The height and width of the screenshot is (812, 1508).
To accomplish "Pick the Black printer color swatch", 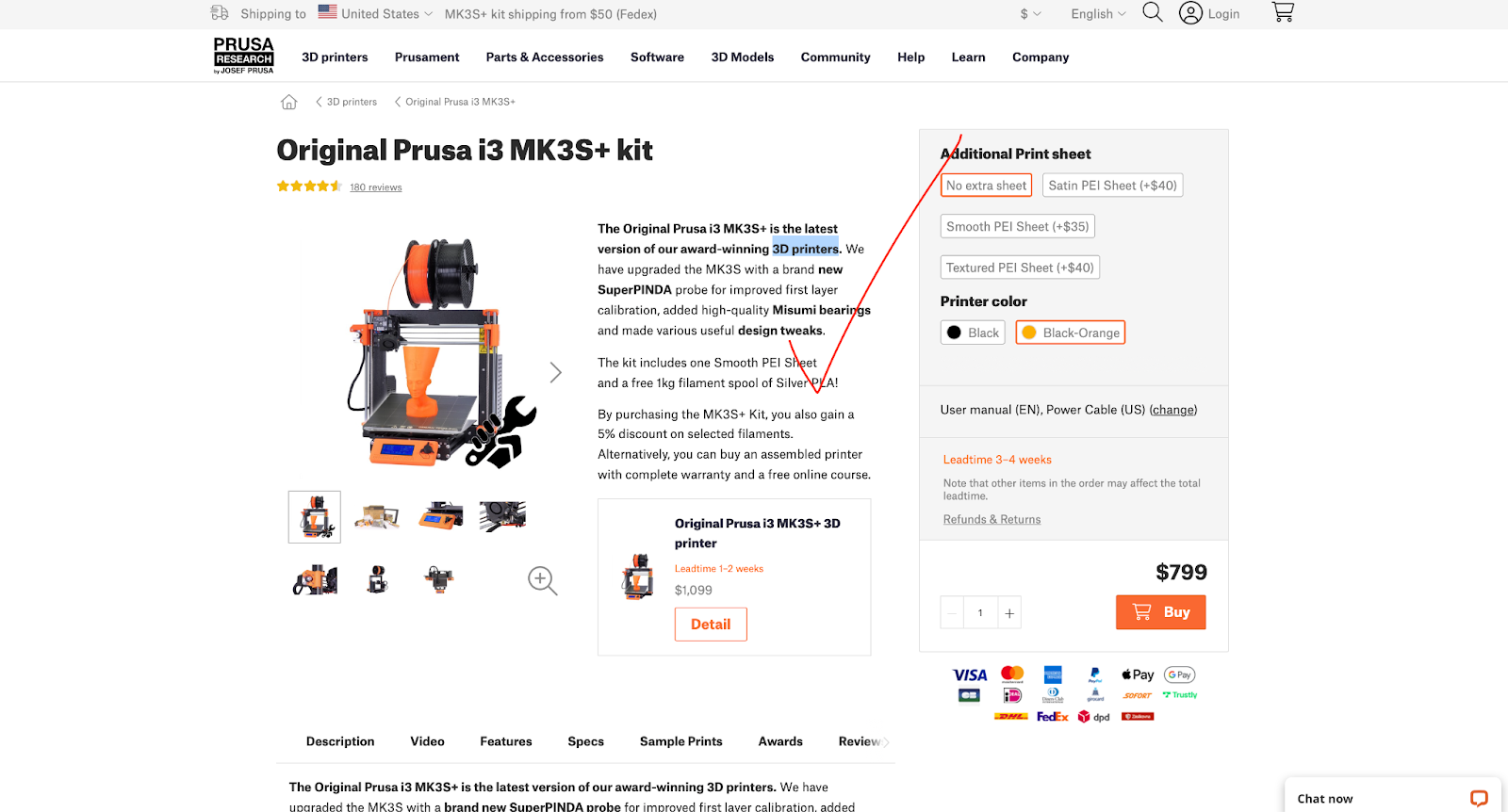I will coord(973,333).
